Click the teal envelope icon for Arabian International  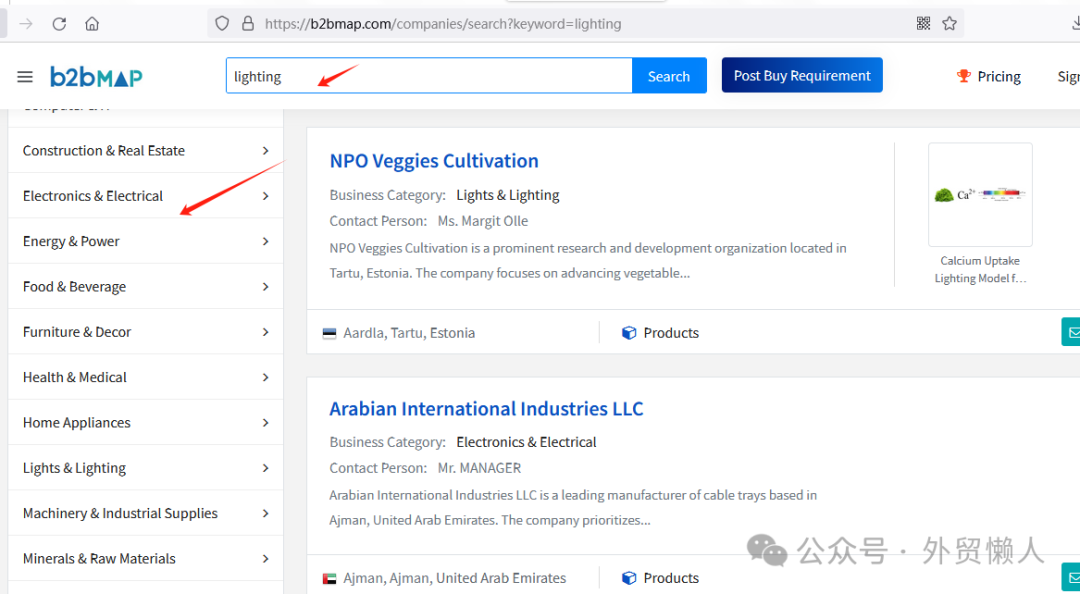tap(1071, 577)
